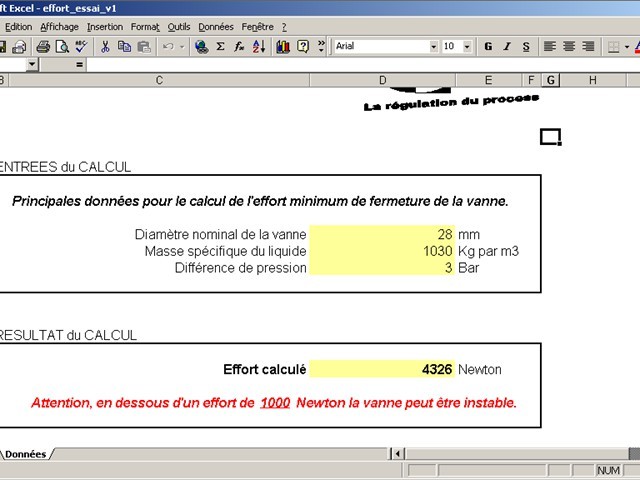Open the ? help menu
640x480 pixels.
[x=284, y=27]
